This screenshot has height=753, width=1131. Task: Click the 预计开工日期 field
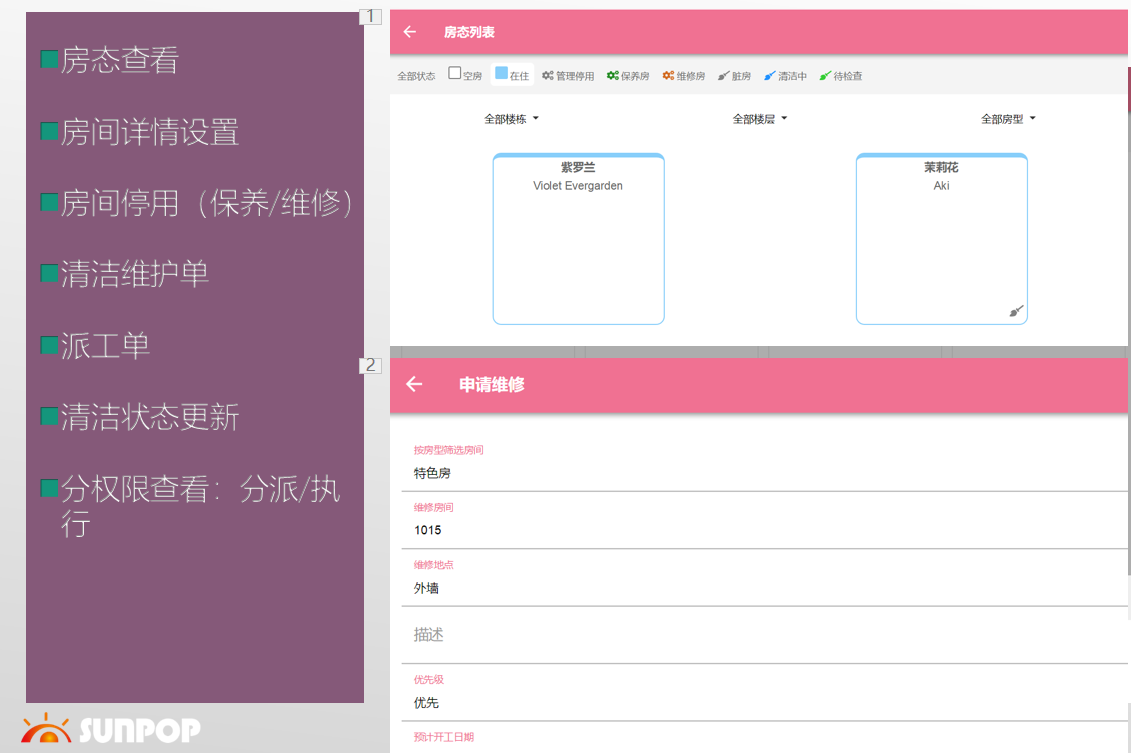click(765, 739)
